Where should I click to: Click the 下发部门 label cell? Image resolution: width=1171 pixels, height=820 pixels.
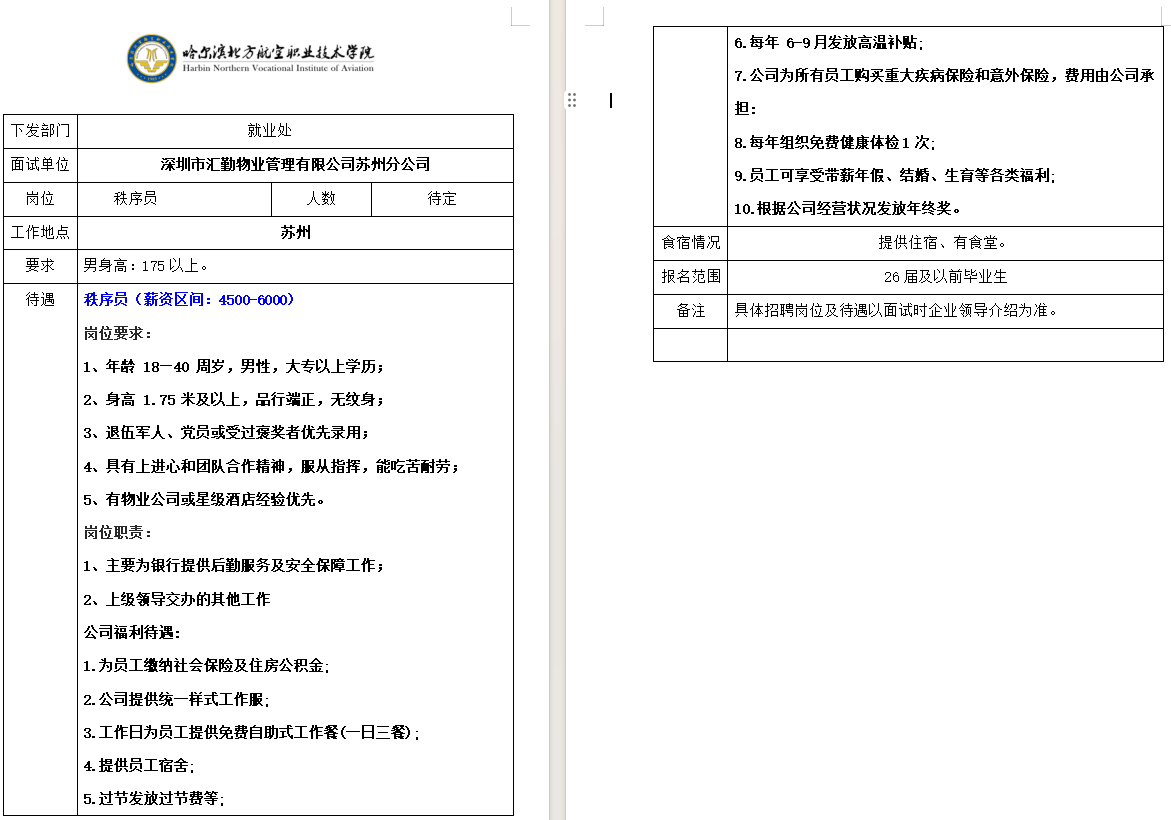pyautogui.click(x=41, y=131)
